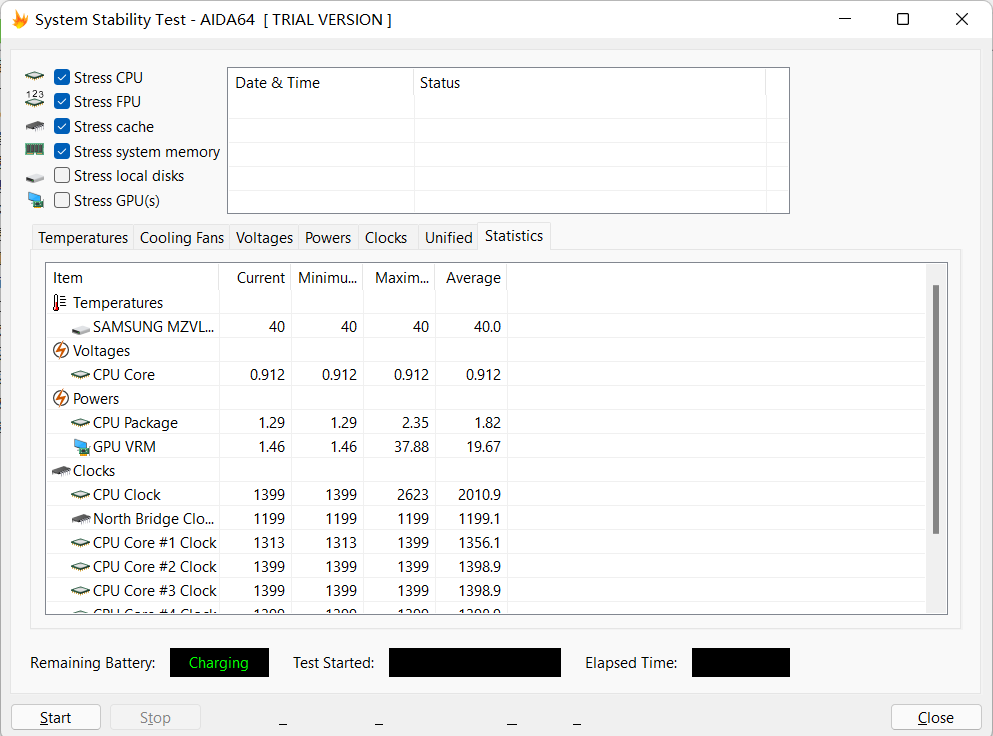The width and height of the screenshot is (993, 736).
Task: Click the Average column header
Action: coord(472,278)
